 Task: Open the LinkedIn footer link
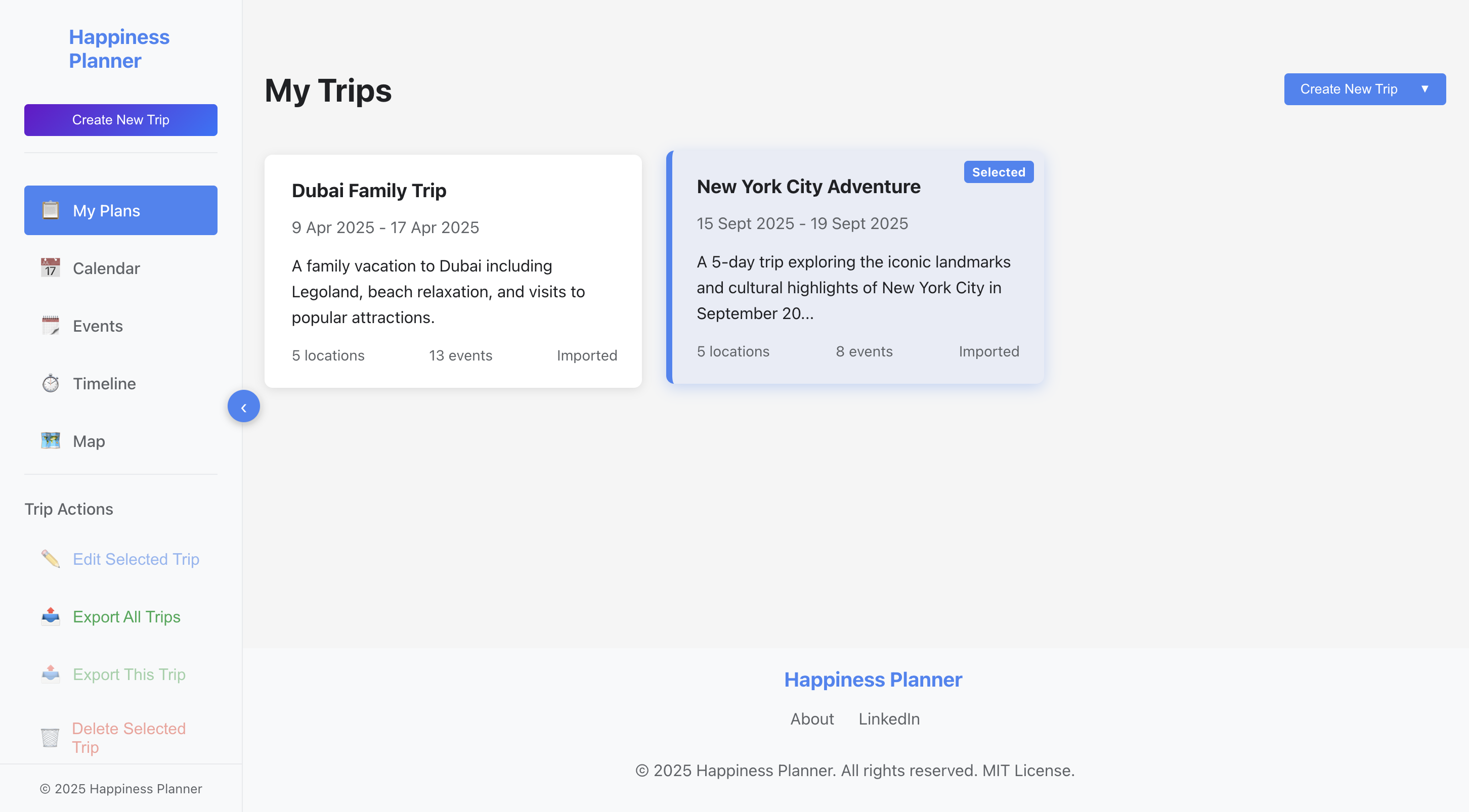click(x=888, y=718)
